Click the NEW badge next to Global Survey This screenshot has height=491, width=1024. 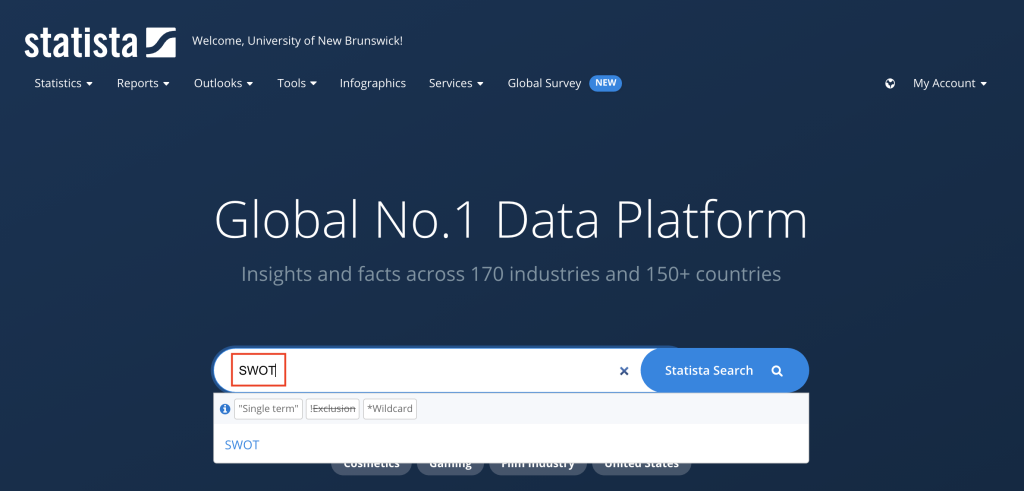point(605,84)
